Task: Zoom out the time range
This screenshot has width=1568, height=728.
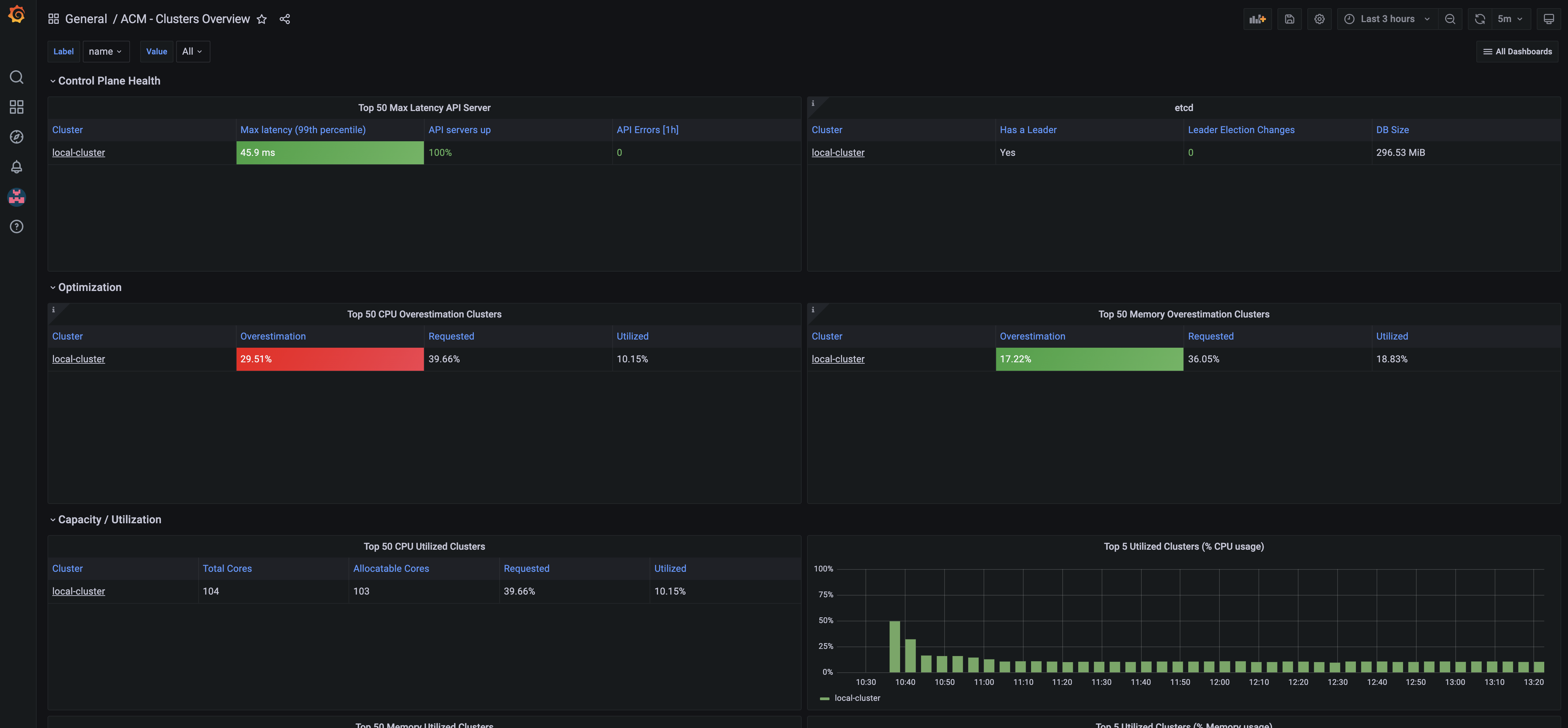Action: pyautogui.click(x=1450, y=19)
